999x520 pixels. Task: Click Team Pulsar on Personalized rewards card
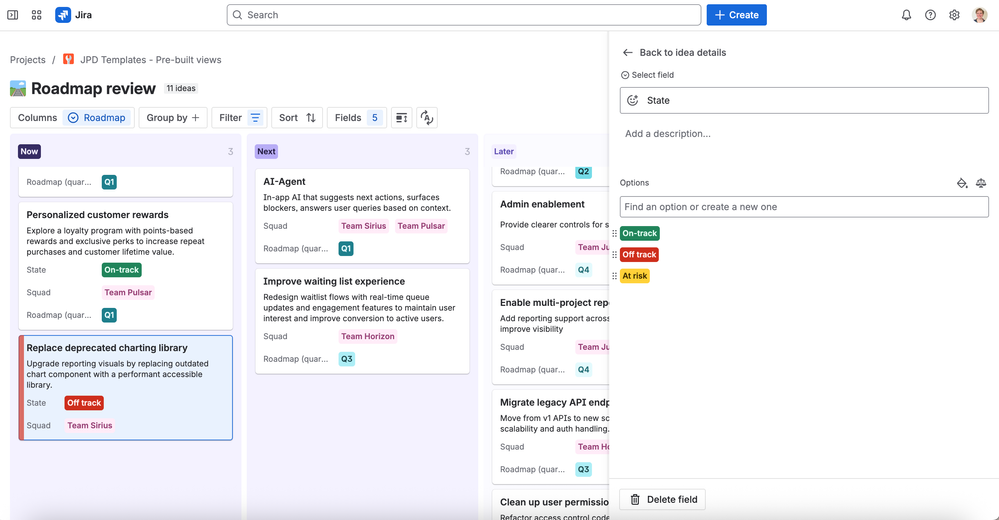click(128, 292)
